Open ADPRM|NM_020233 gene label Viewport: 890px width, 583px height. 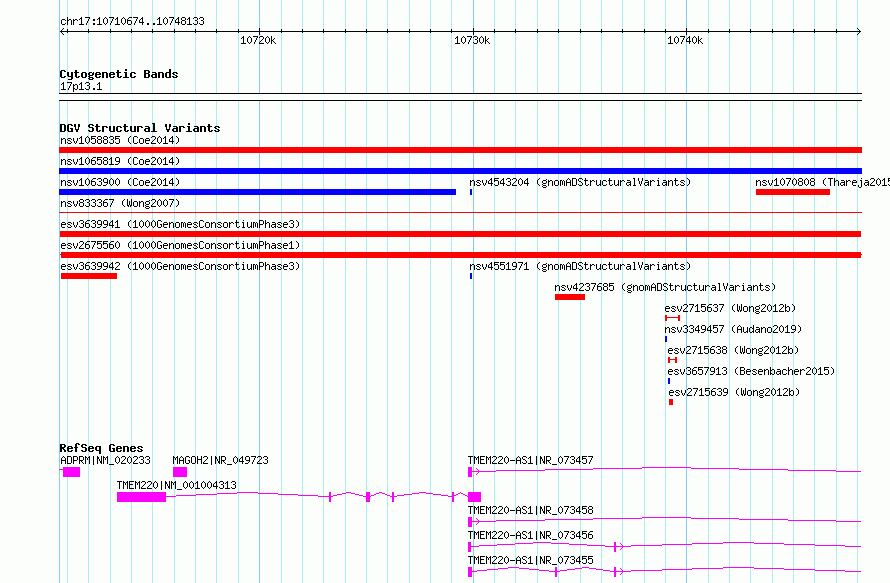(105, 460)
